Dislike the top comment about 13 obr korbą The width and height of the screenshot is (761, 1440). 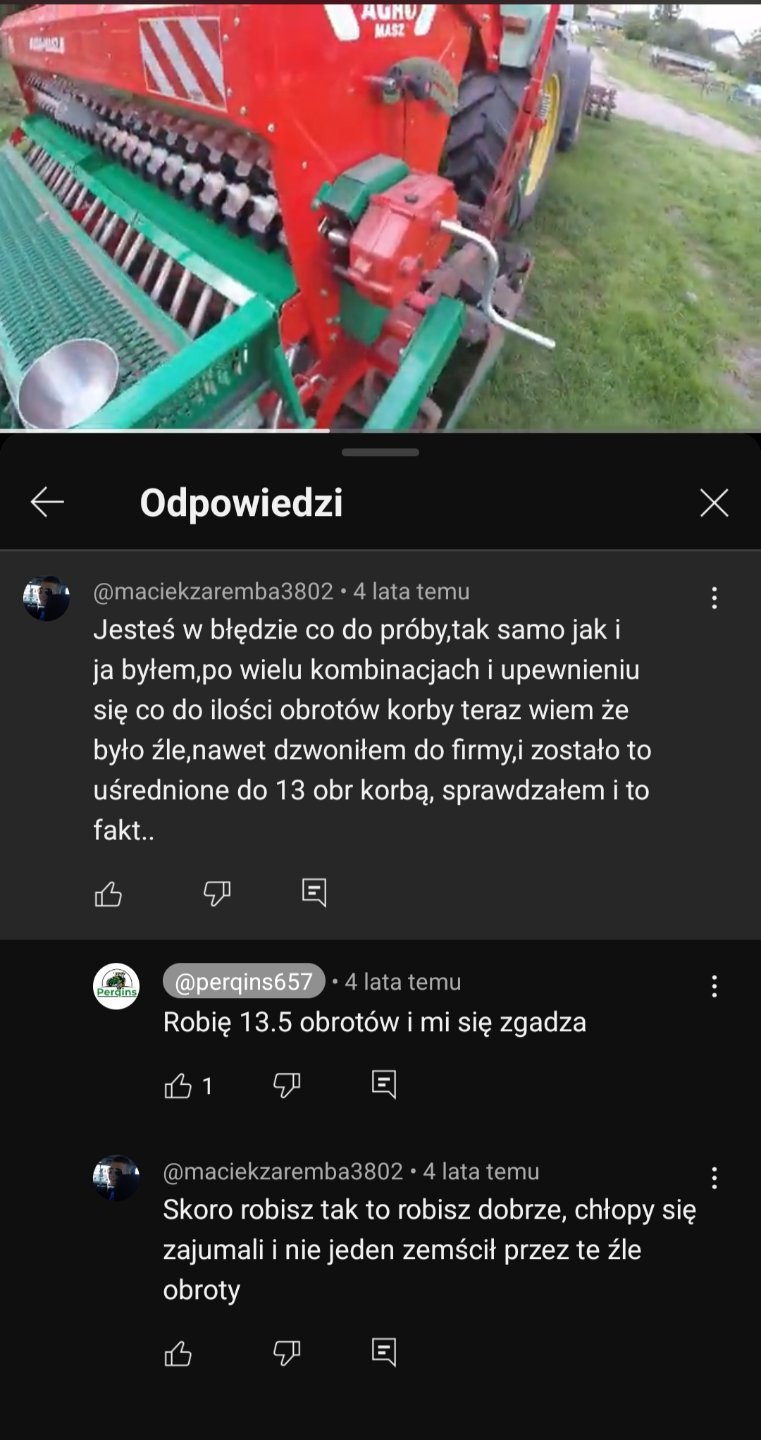click(217, 893)
